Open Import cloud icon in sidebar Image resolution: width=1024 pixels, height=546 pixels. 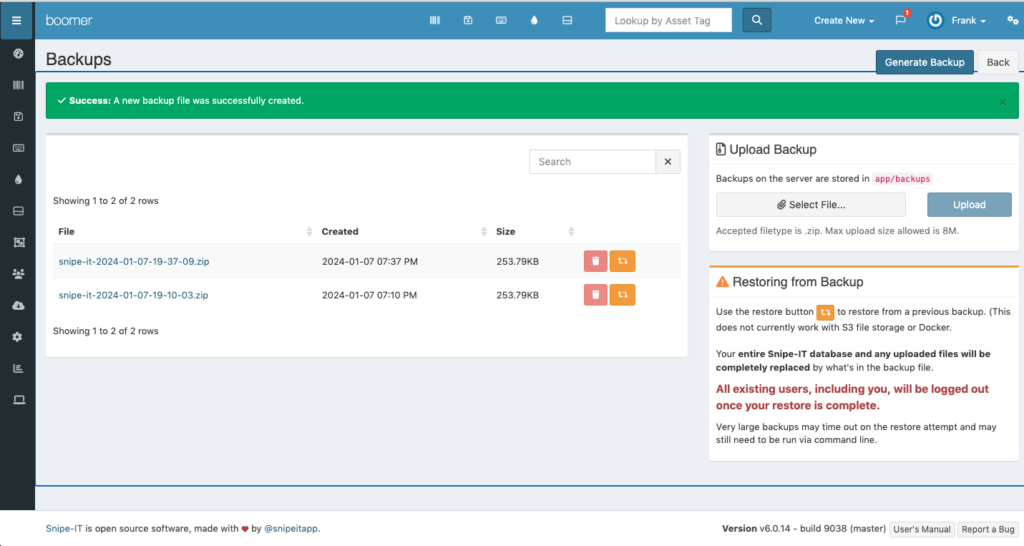click(x=18, y=305)
